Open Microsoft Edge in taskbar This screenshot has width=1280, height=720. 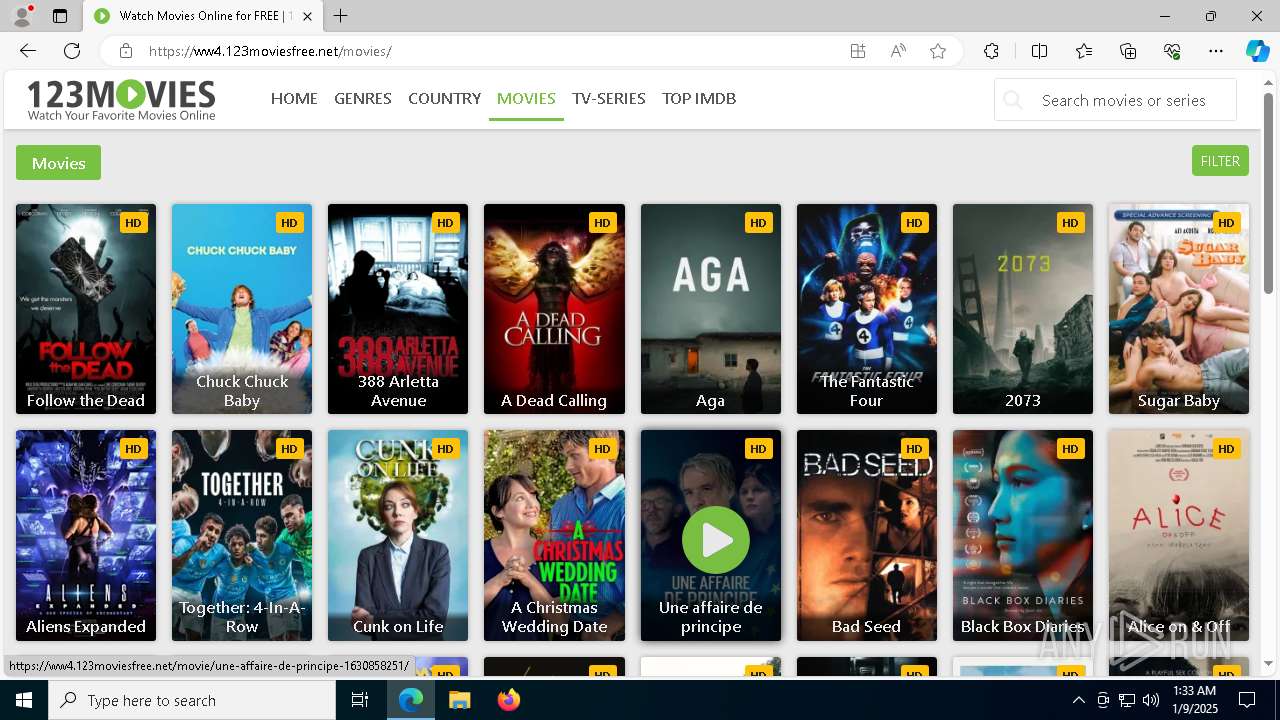(x=411, y=700)
